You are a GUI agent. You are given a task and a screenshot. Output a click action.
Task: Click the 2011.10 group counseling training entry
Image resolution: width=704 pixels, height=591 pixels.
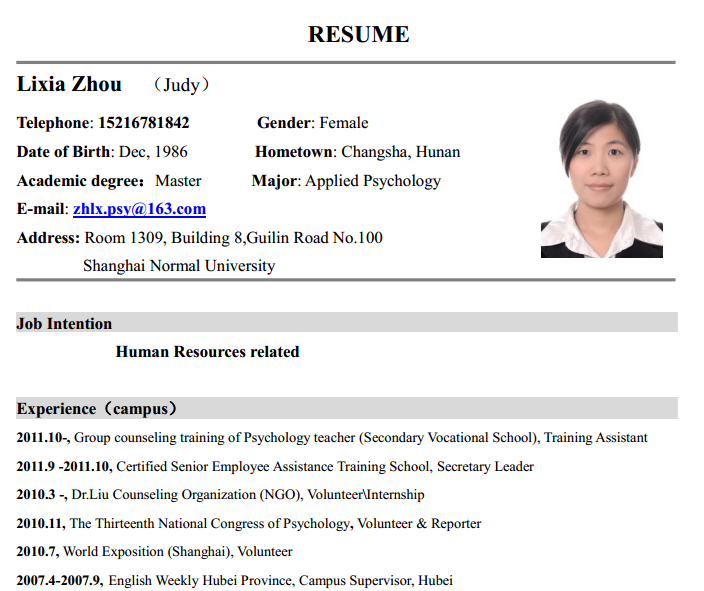(331, 438)
